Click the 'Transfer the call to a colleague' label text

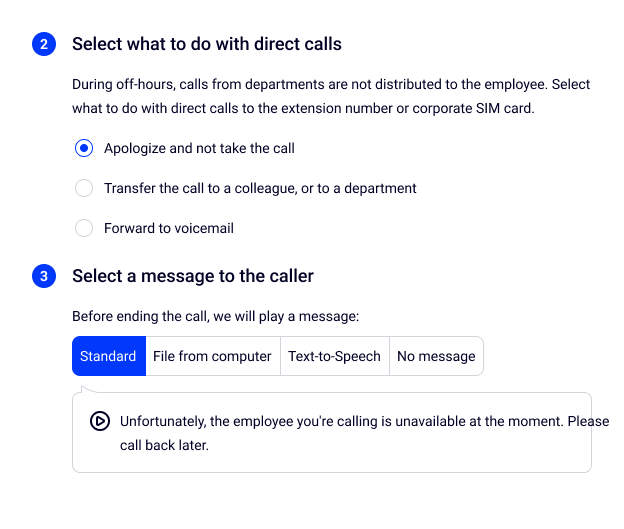tap(260, 189)
